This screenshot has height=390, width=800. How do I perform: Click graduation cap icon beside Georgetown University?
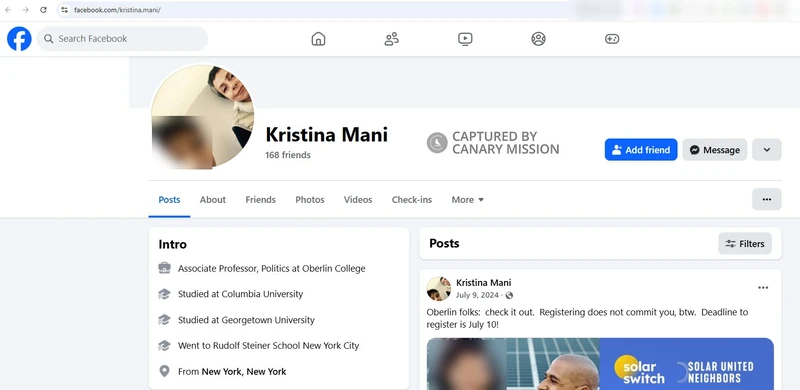pos(164,320)
